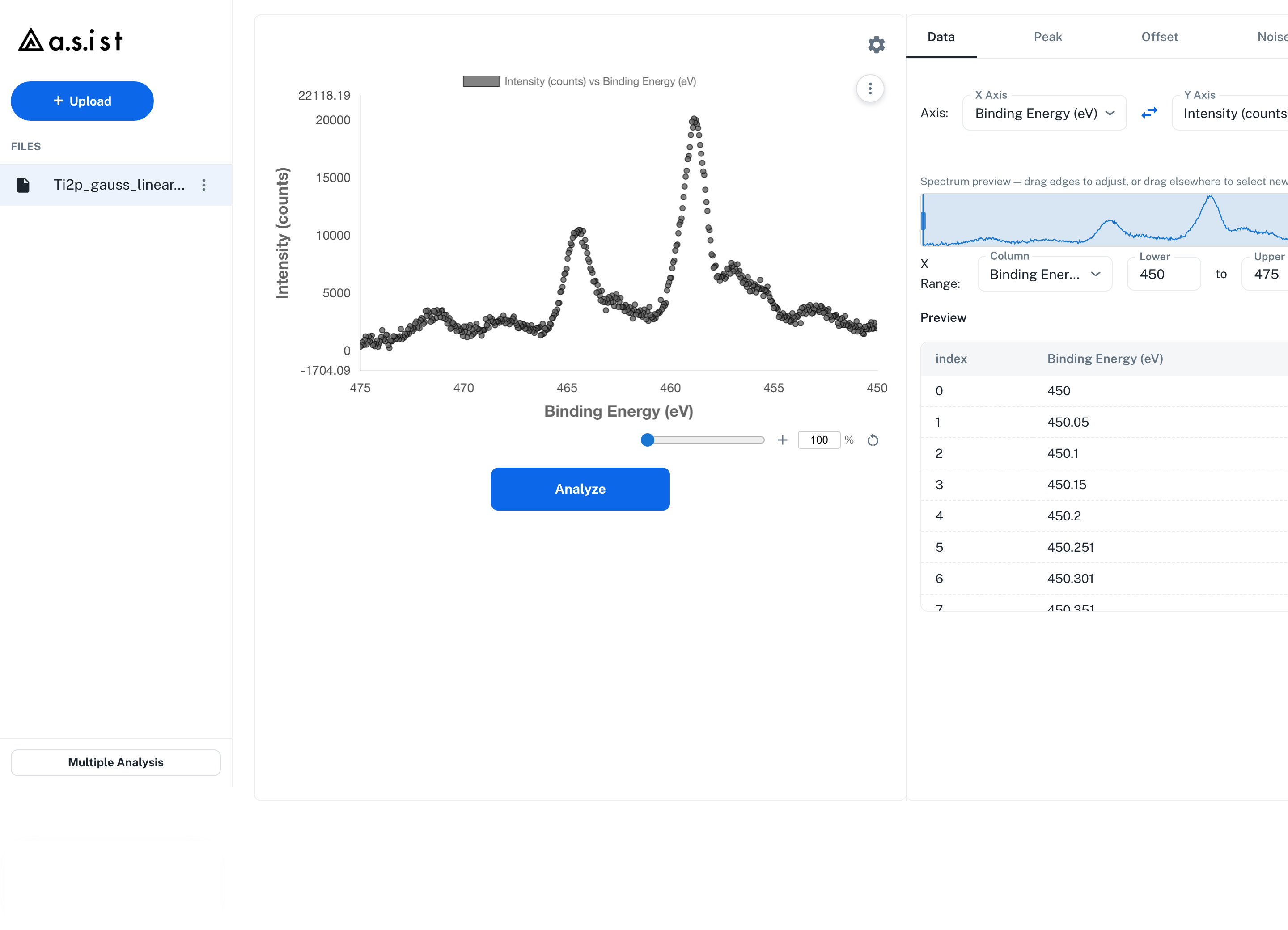The image size is (1288, 930).
Task: Switch to the Data tab
Action: 941,37
